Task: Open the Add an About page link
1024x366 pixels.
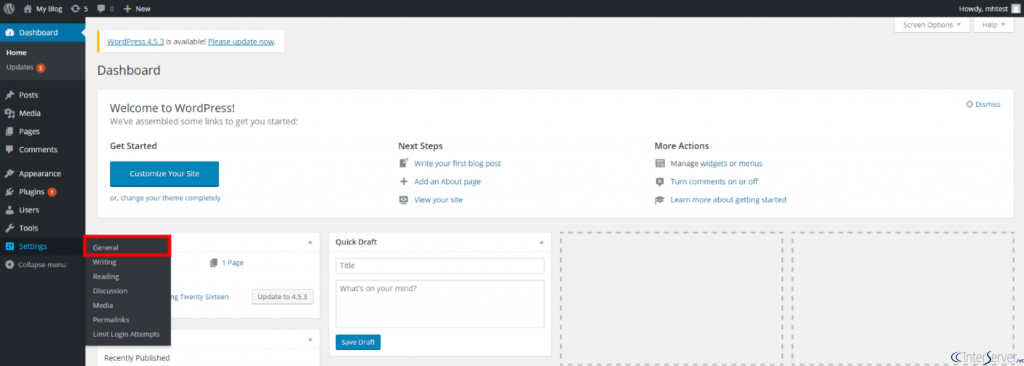Action: click(447, 182)
